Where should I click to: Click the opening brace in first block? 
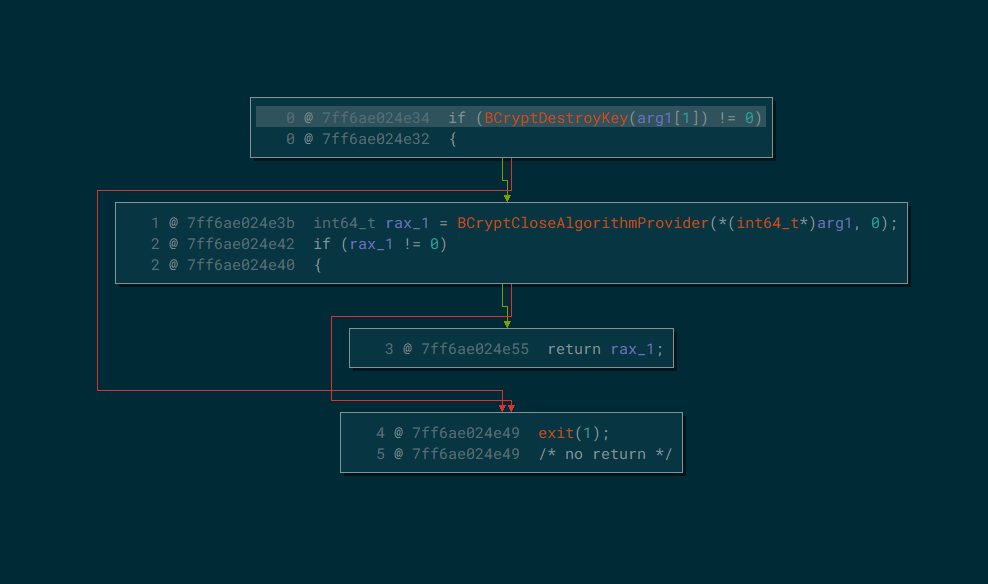(x=452, y=139)
